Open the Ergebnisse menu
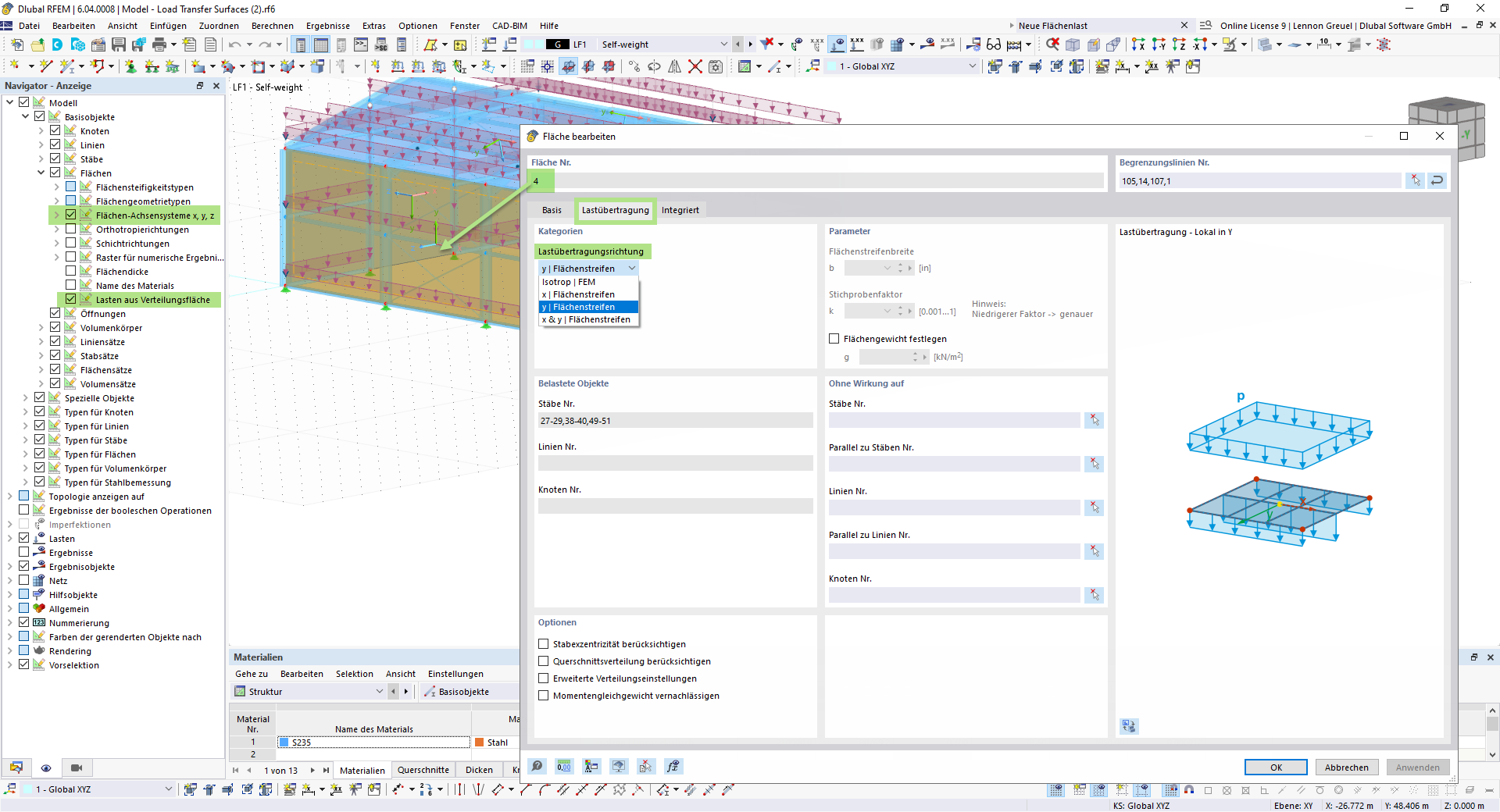 328,26
